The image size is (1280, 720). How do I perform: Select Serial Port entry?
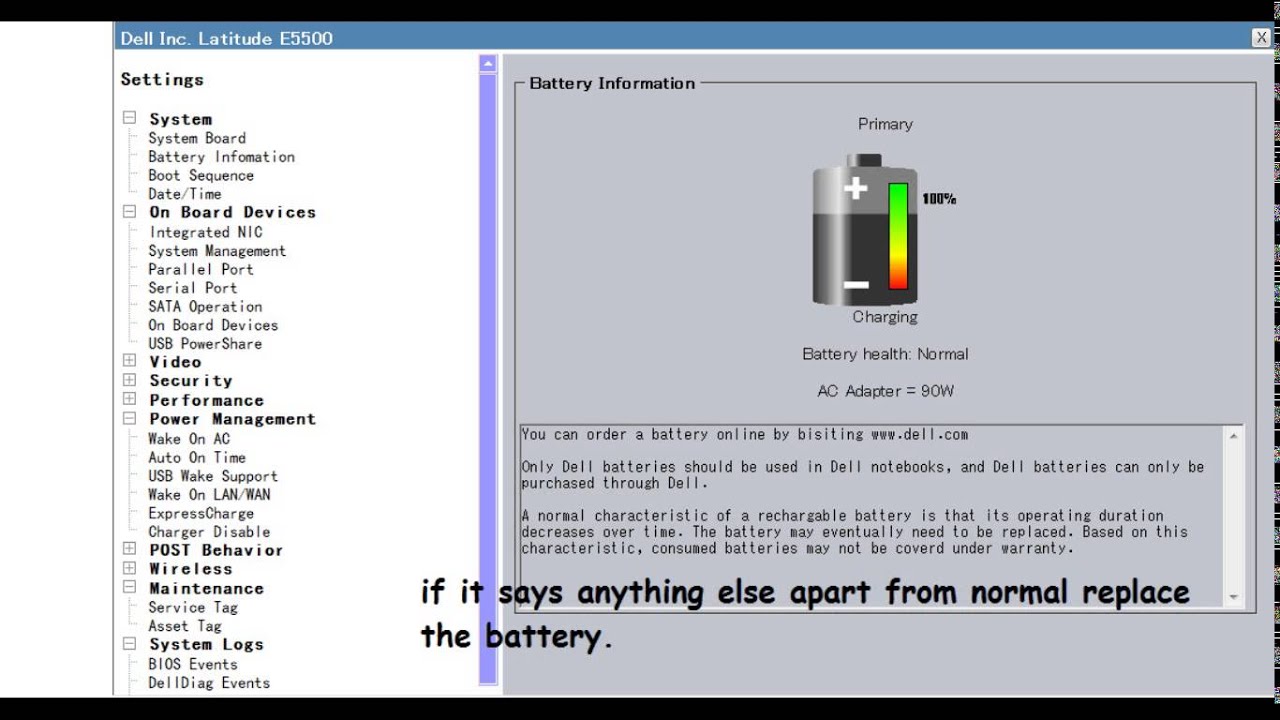pos(193,288)
